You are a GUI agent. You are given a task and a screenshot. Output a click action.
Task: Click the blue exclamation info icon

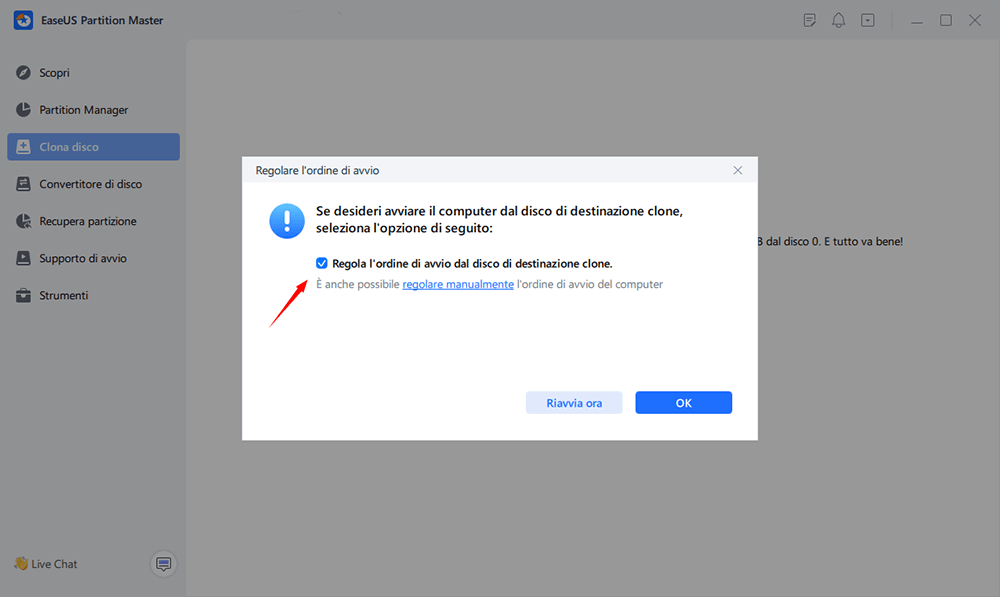click(x=287, y=221)
